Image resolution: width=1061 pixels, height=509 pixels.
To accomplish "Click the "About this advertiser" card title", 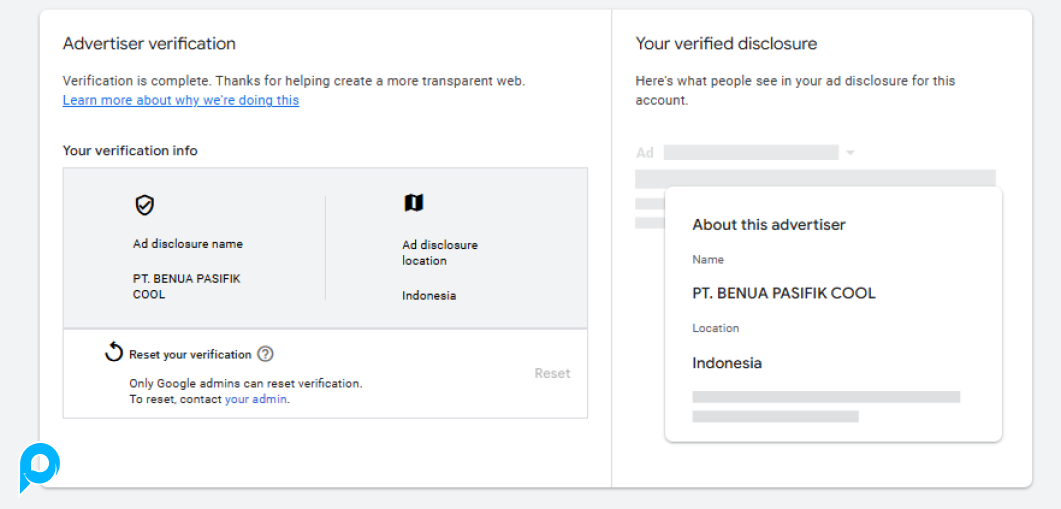I will tap(768, 225).
